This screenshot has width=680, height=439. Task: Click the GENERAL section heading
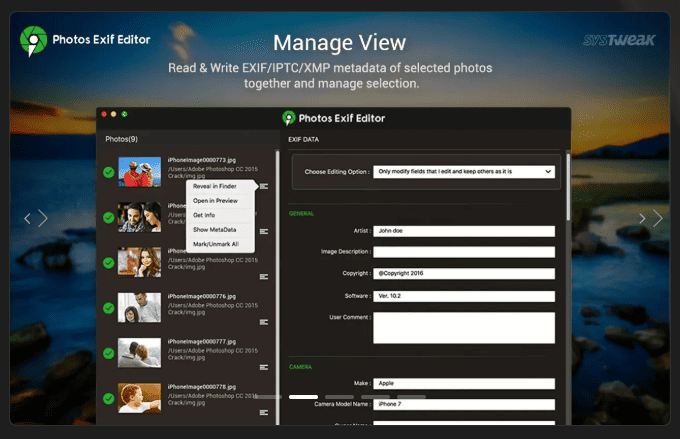click(x=301, y=213)
